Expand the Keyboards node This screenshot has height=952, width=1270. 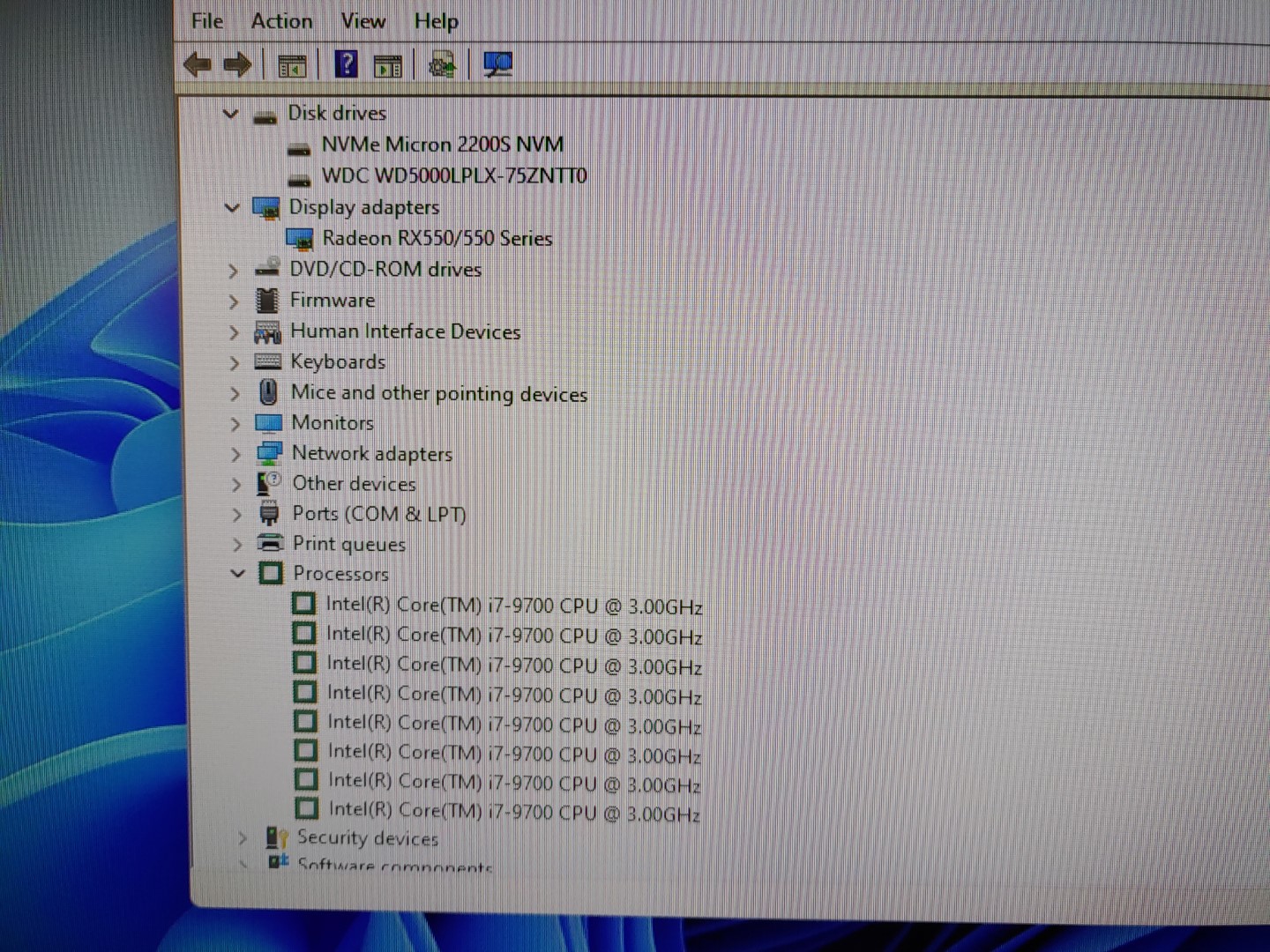tap(234, 363)
